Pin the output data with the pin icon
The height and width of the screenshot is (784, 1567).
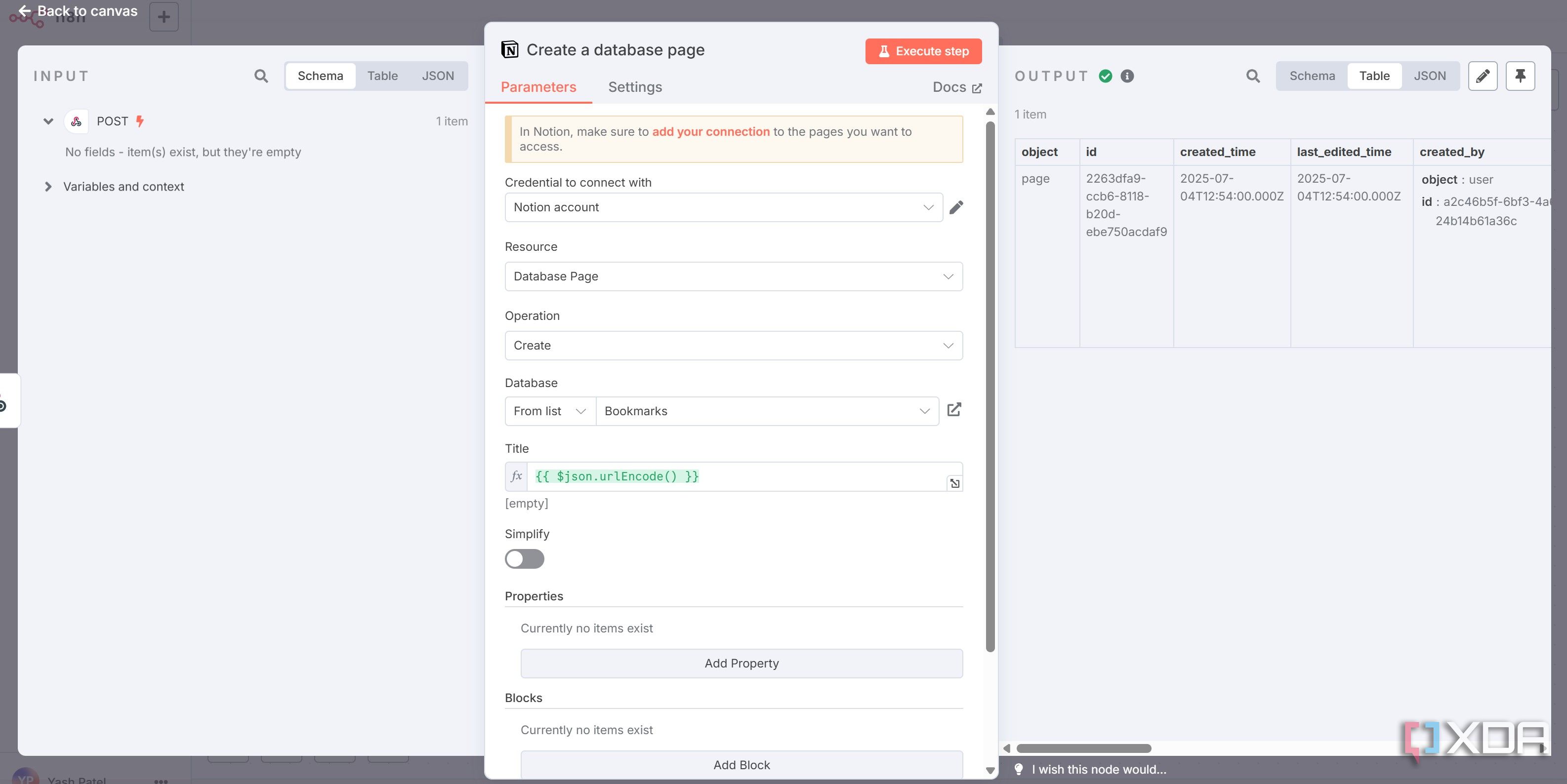coord(1520,76)
